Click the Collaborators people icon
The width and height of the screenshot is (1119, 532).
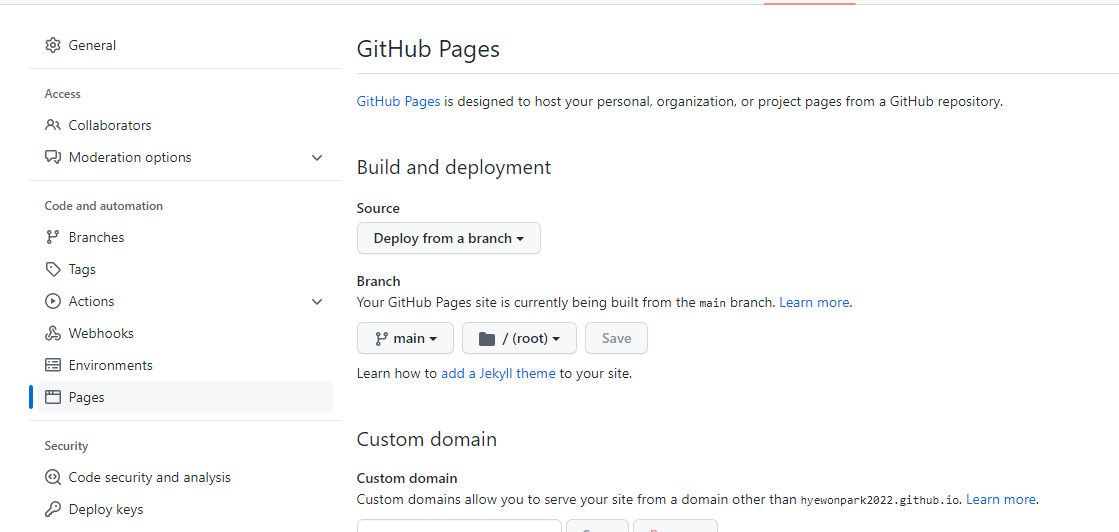52,125
